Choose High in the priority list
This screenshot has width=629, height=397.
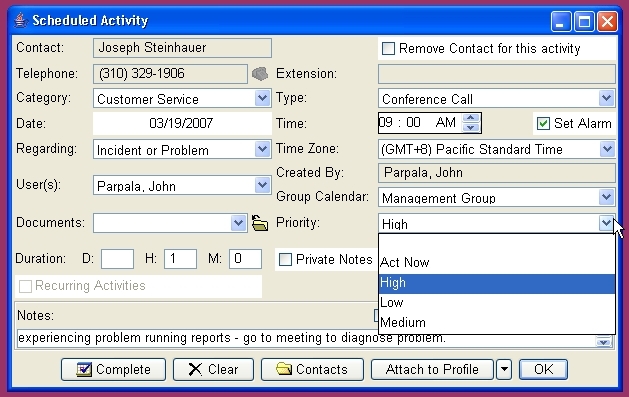(497, 284)
